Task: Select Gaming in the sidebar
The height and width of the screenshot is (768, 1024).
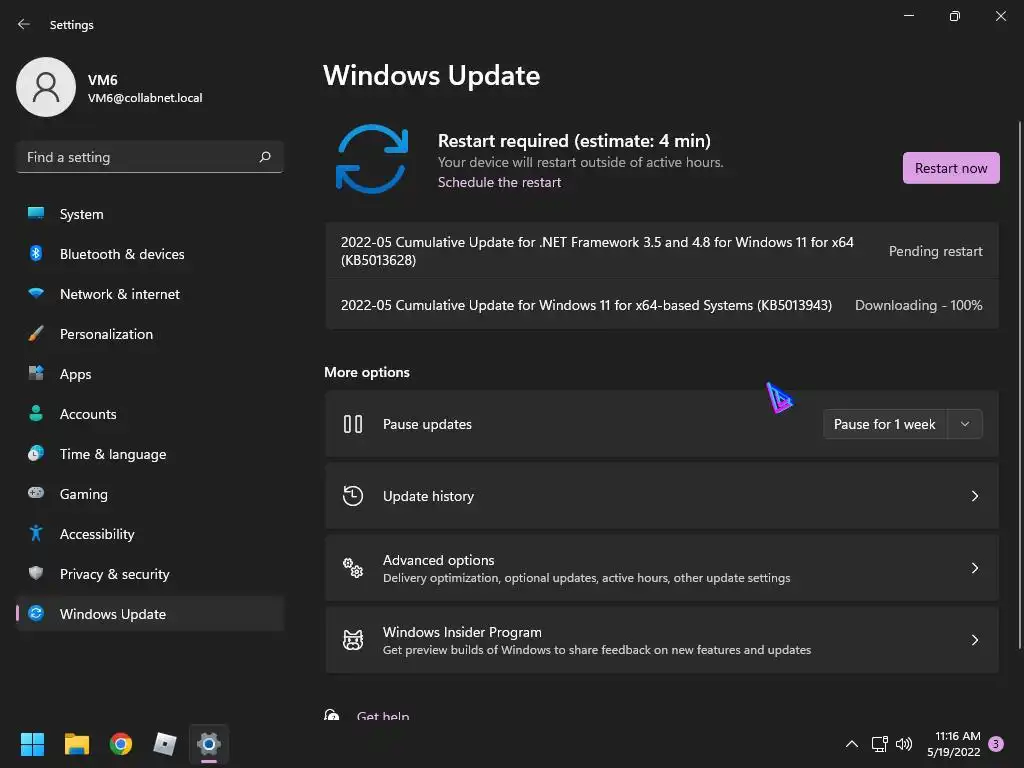Action: pos(150,494)
